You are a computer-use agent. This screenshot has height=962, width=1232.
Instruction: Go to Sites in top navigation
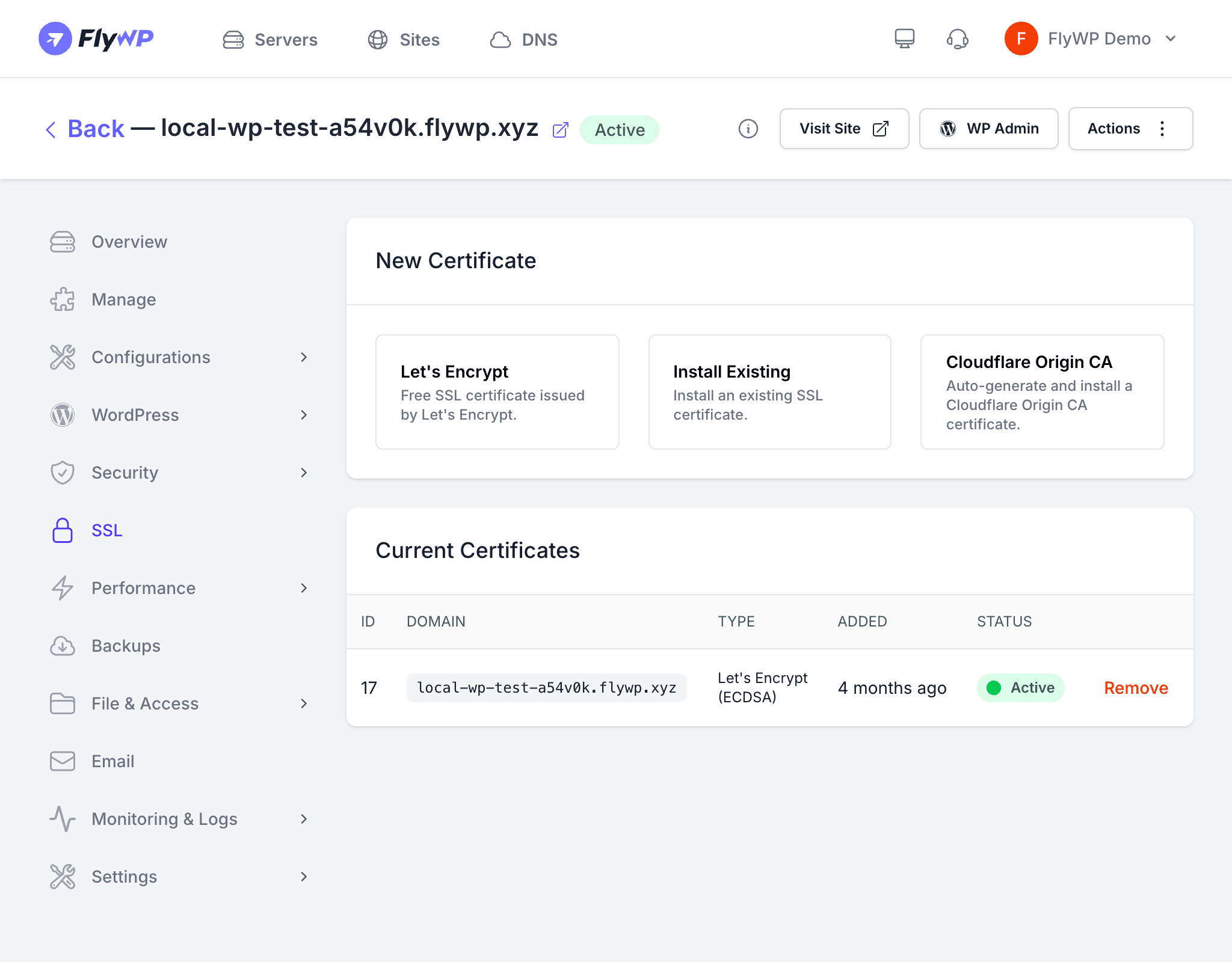pos(404,40)
